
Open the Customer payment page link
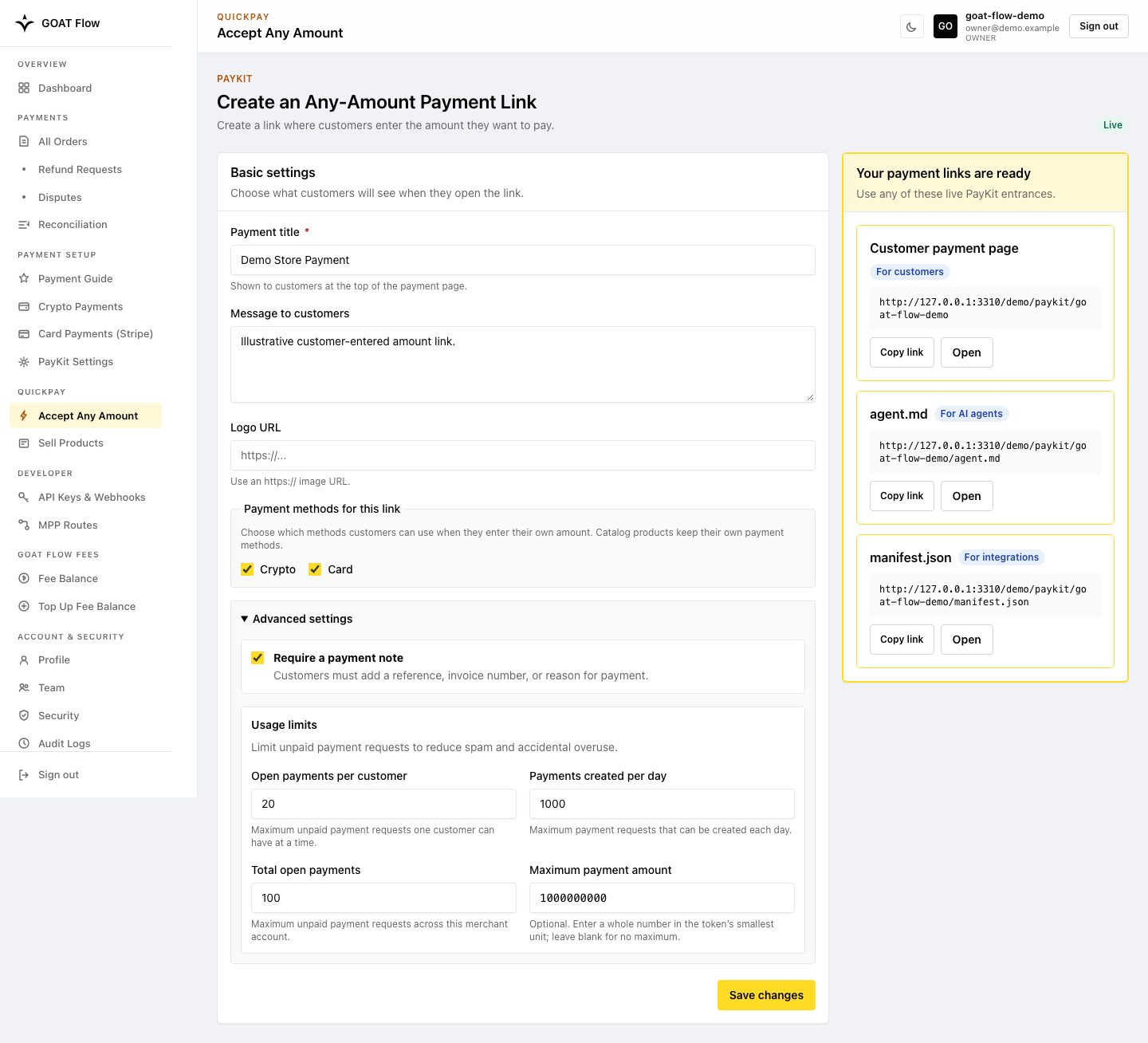click(x=966, y=352)
